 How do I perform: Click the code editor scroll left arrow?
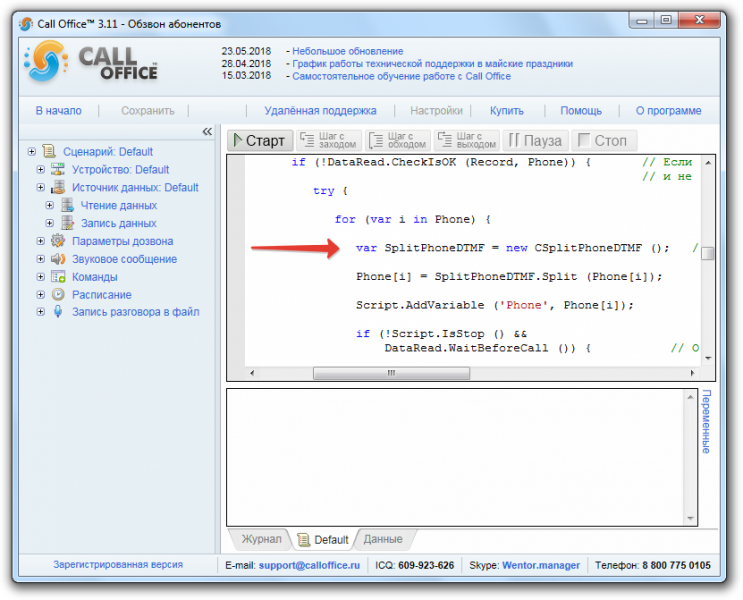click(252, 373)
